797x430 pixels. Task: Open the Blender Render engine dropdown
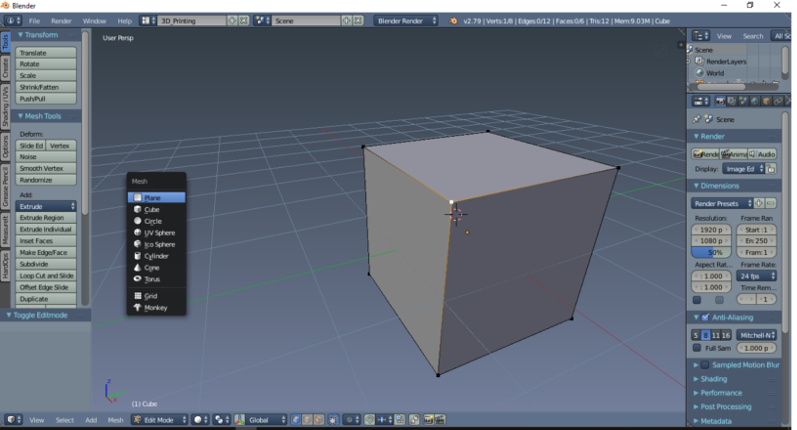click(x=406, y=21)
